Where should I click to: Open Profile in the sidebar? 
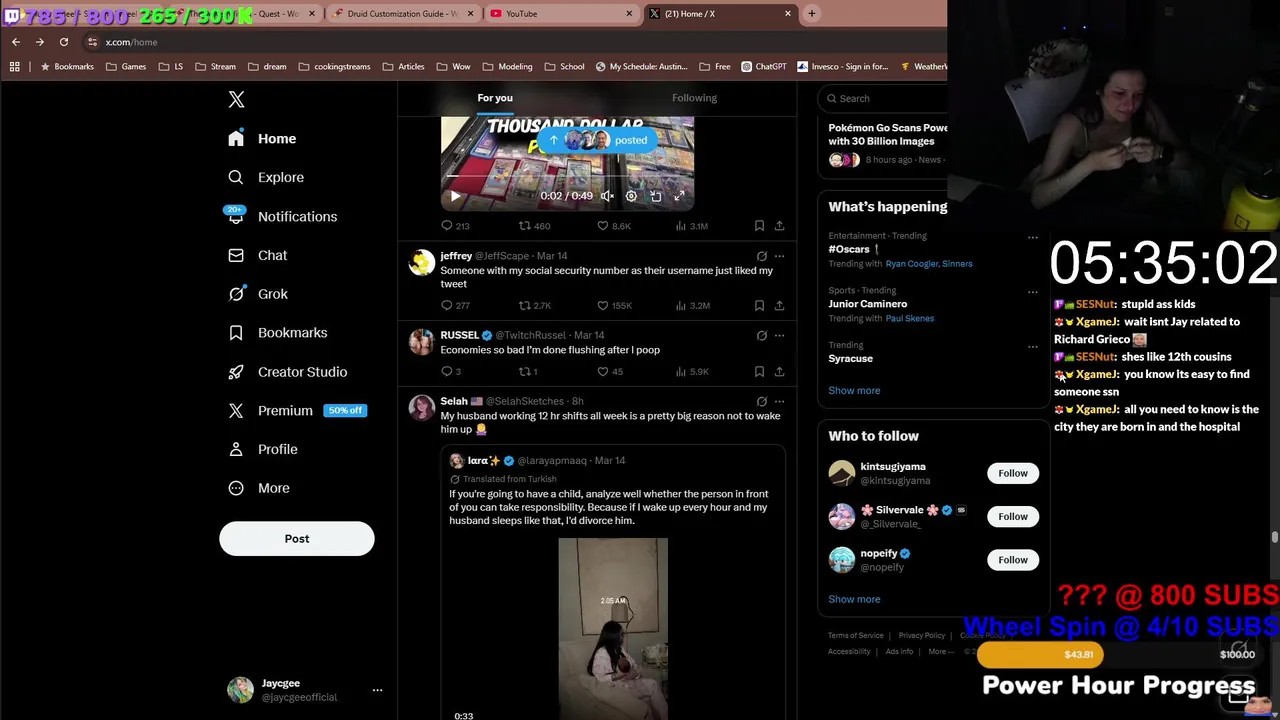coord(263,449)
